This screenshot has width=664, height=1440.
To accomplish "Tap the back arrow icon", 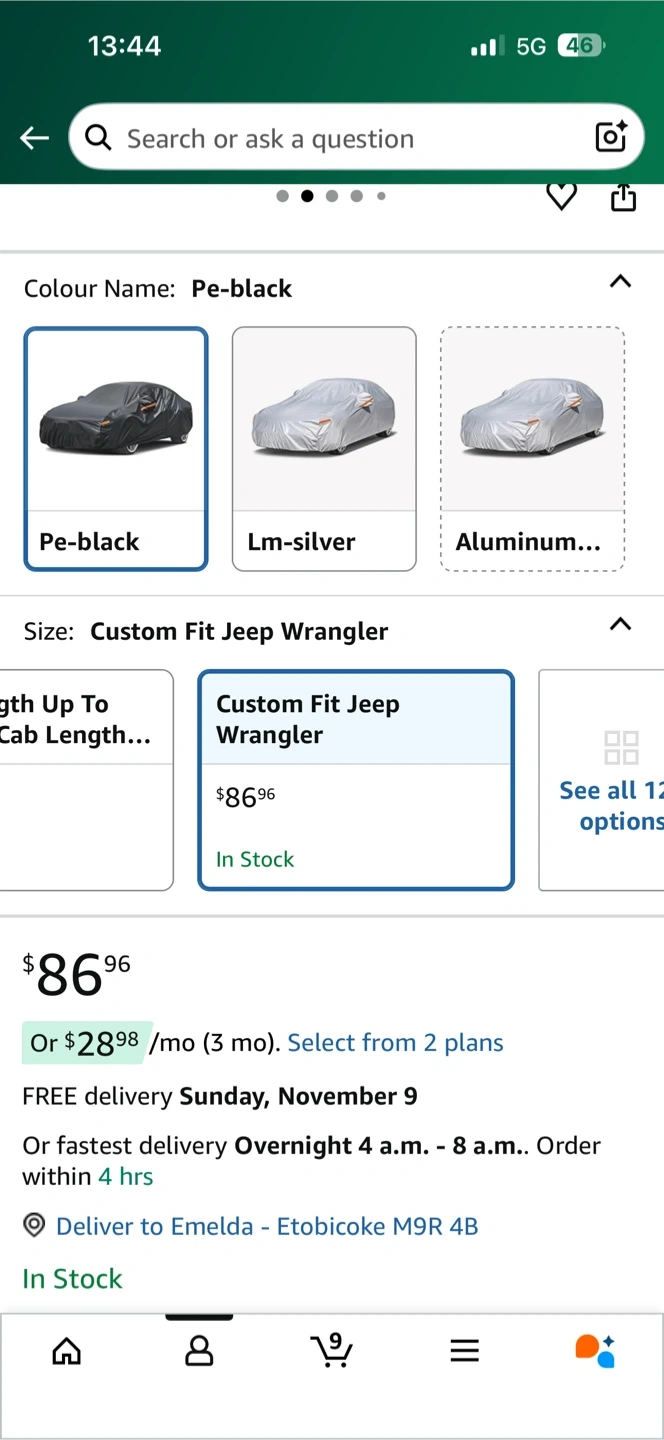I will tap(35, 138).
